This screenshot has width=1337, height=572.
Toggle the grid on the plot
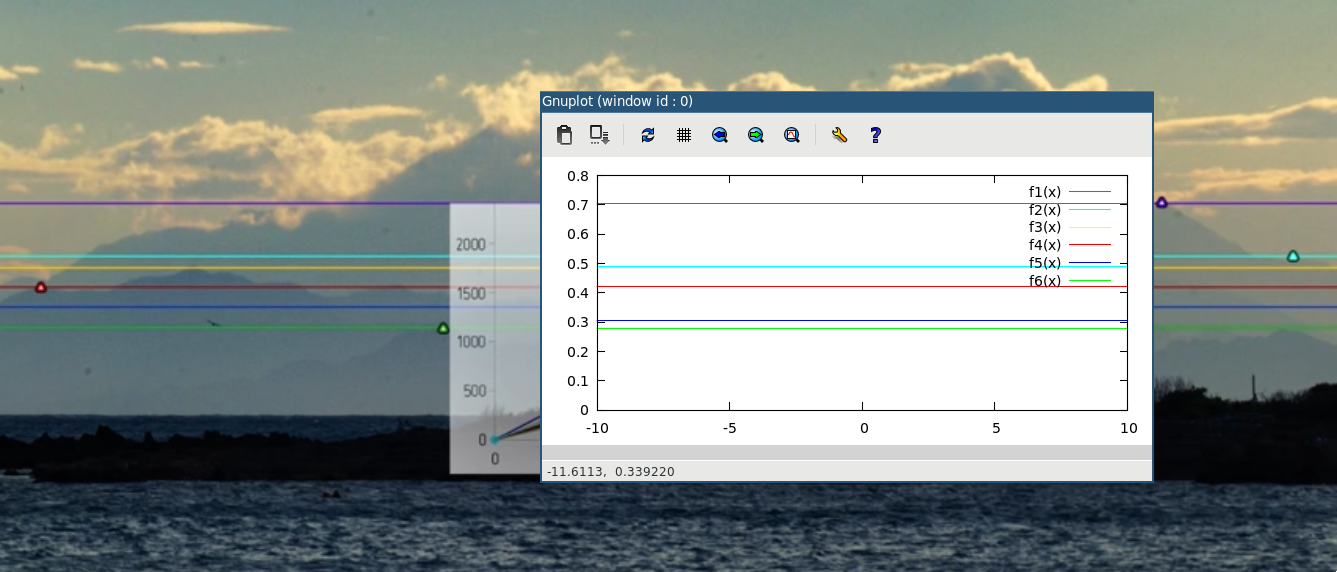[684, 135]
